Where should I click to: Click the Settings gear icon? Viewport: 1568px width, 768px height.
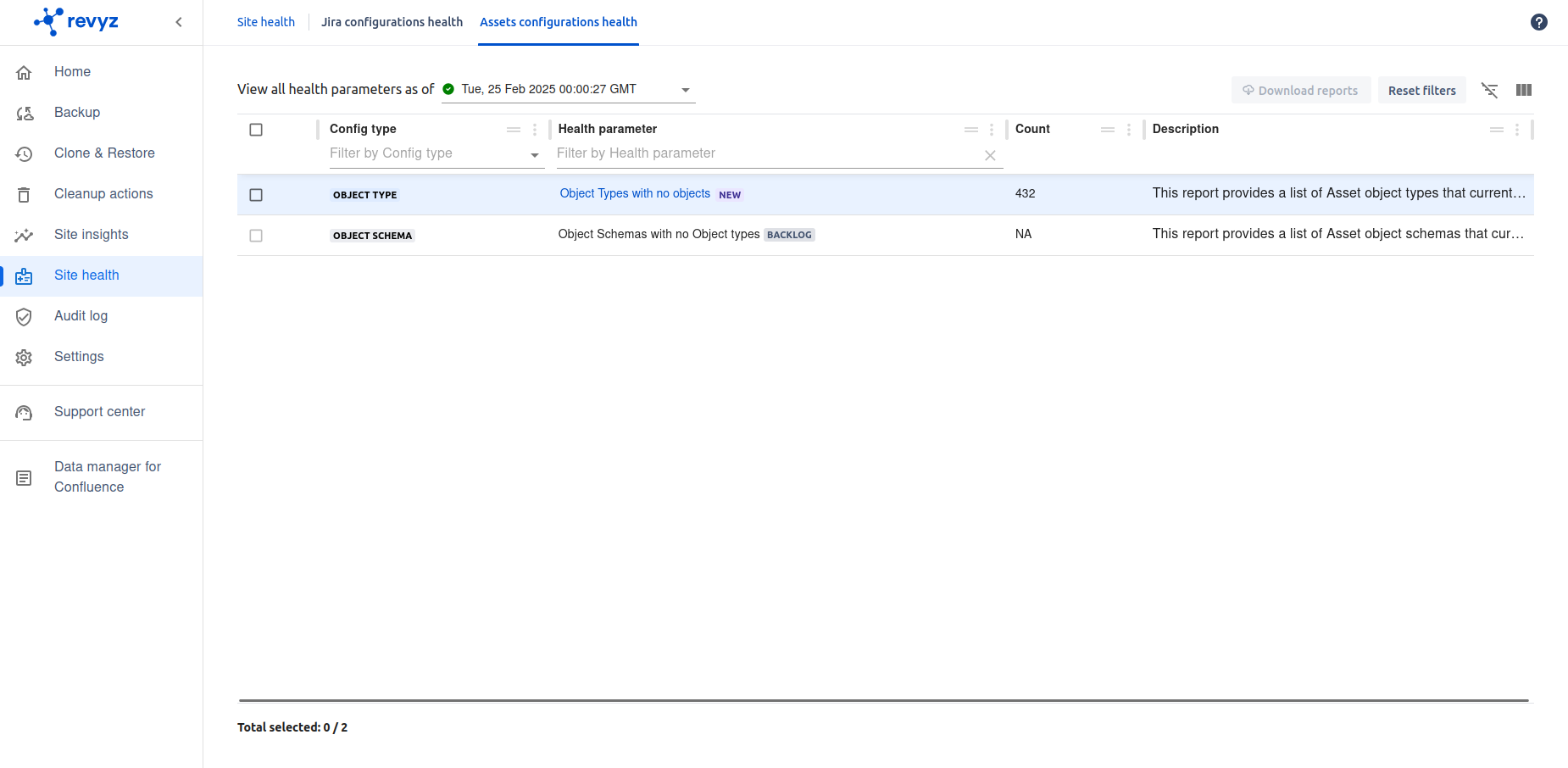pos(25,357)
